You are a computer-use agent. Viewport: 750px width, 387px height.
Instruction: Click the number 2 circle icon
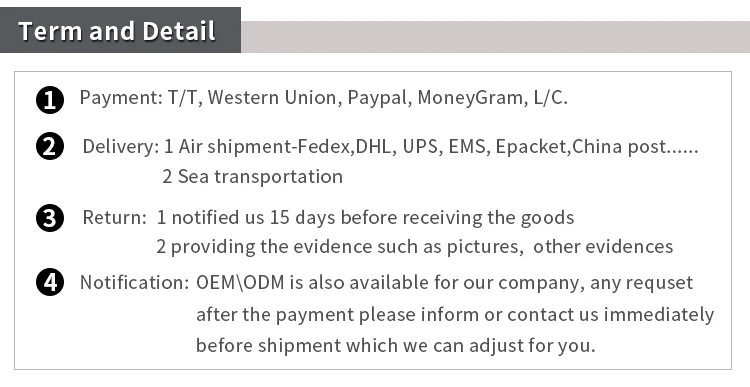pos(50,146)
